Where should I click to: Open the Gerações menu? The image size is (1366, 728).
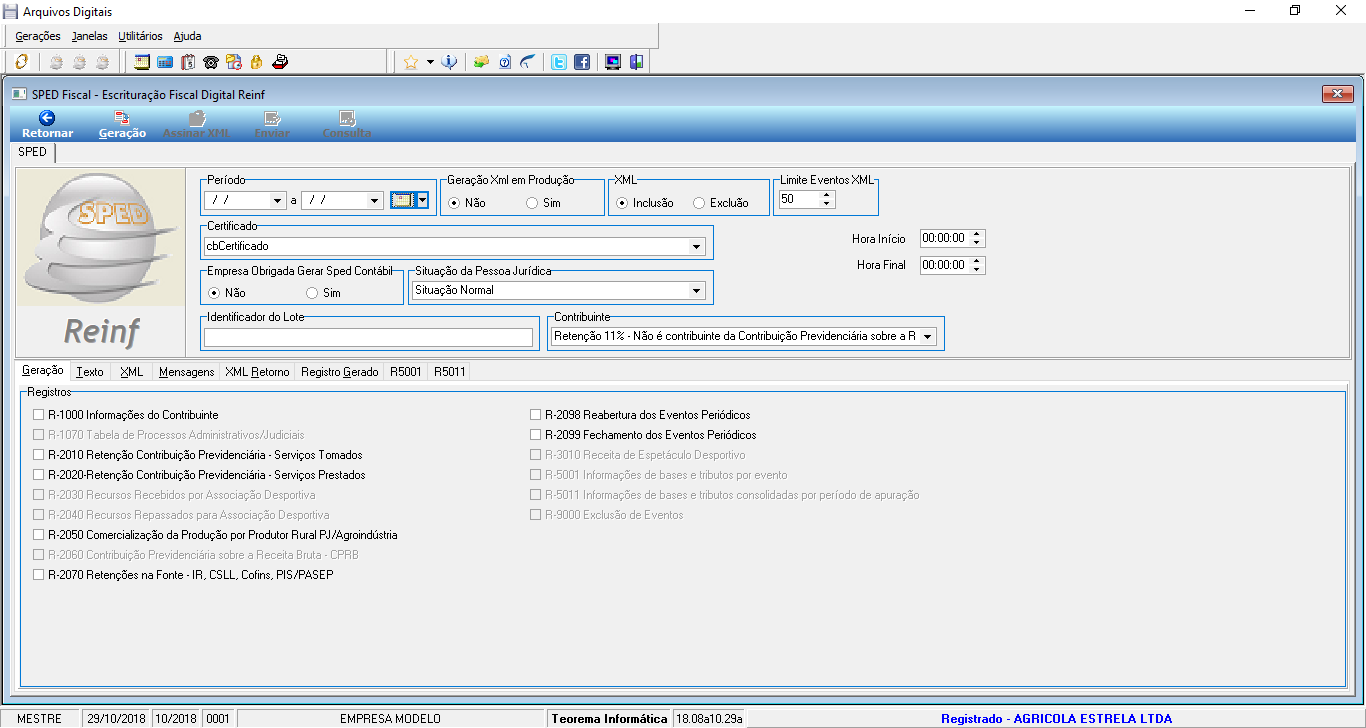pyautogui.click(x=38, y=36)
